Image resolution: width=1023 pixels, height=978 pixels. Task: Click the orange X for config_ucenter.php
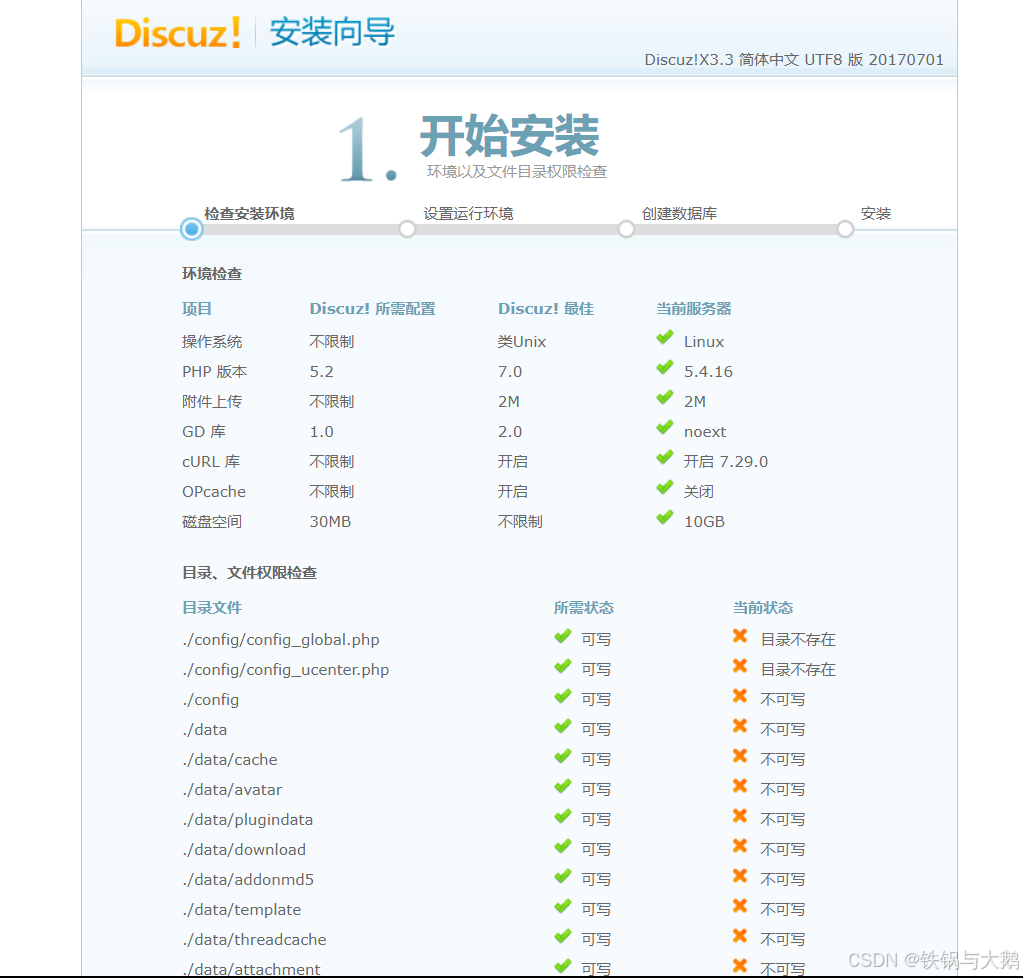[740, 665]
